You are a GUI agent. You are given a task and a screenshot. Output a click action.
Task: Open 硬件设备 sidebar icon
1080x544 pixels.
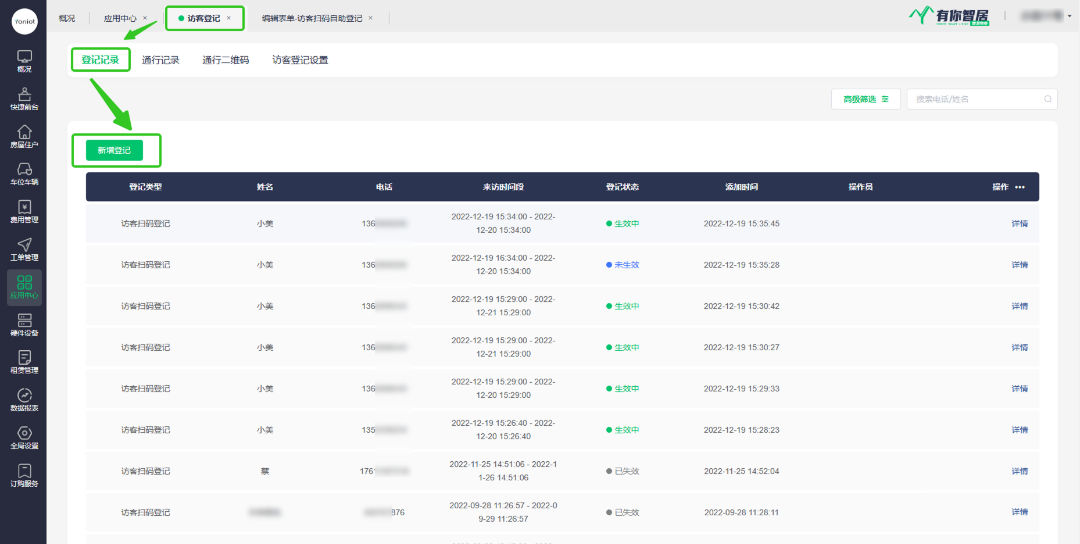(x=23, y=324)
